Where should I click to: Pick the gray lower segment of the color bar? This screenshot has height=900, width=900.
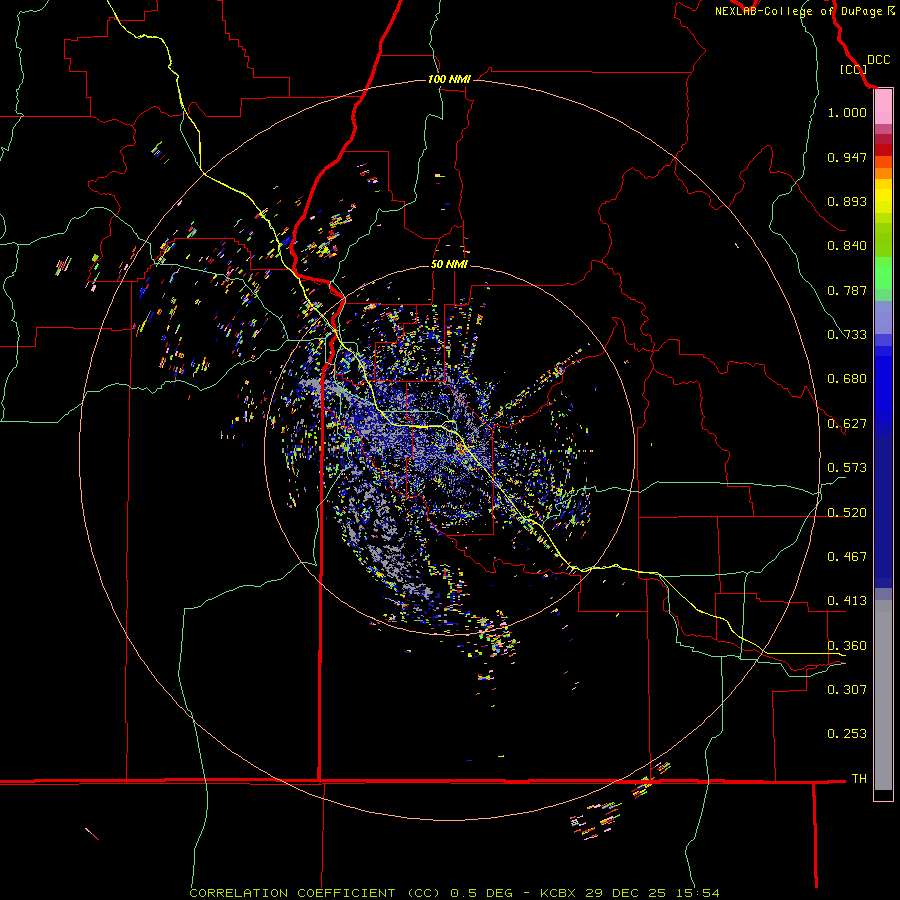pos(883,695)
